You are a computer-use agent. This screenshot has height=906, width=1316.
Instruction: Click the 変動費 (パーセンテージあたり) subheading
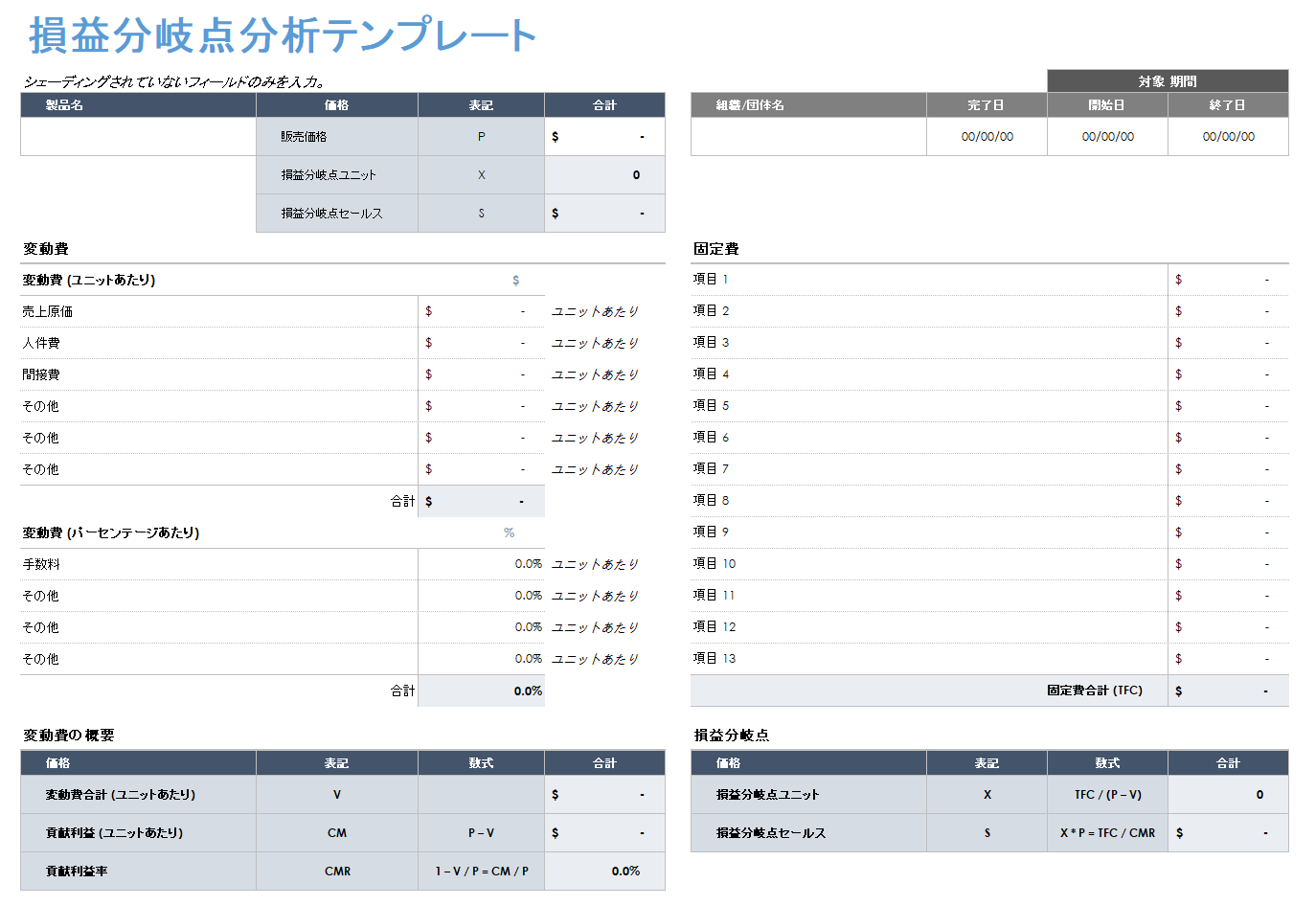(x=111, y=532)
